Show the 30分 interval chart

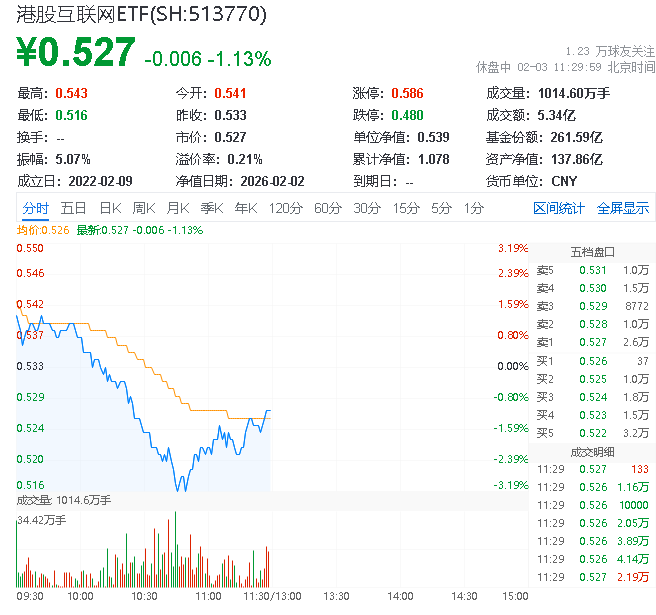367,208
